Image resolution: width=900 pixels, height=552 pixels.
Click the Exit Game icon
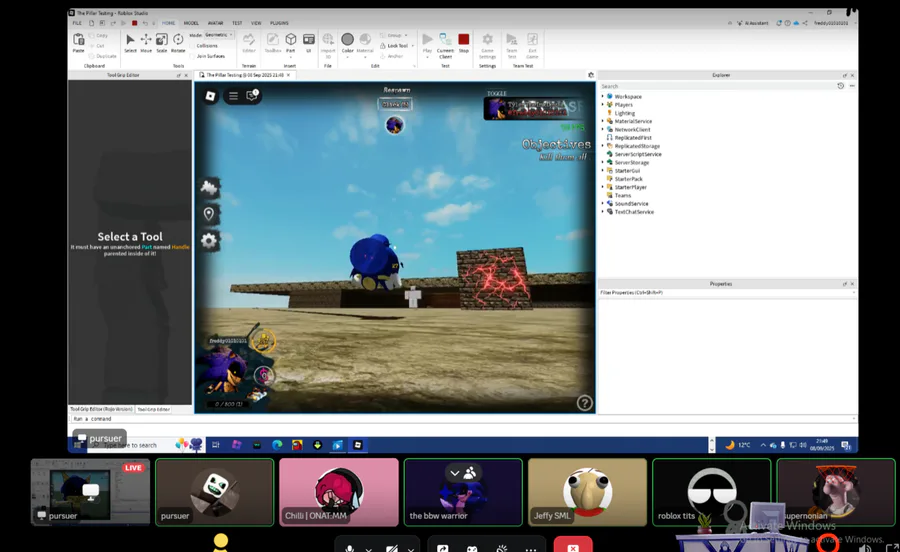532,45
